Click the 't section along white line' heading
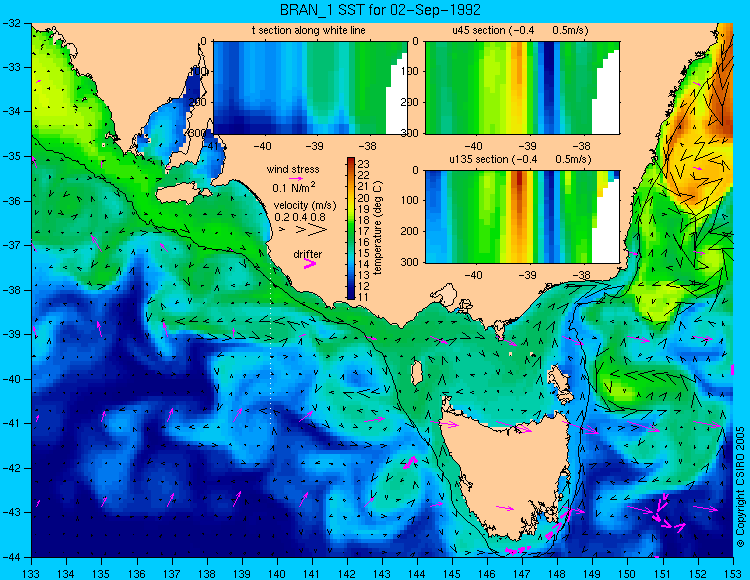Screen dimensions: 750x580 309,31
